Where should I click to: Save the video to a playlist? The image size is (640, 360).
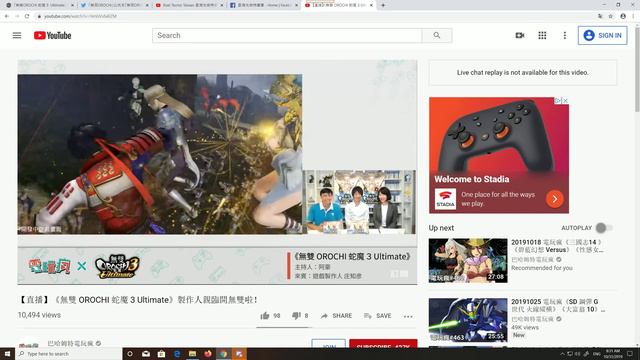click(x=378, y=316)
